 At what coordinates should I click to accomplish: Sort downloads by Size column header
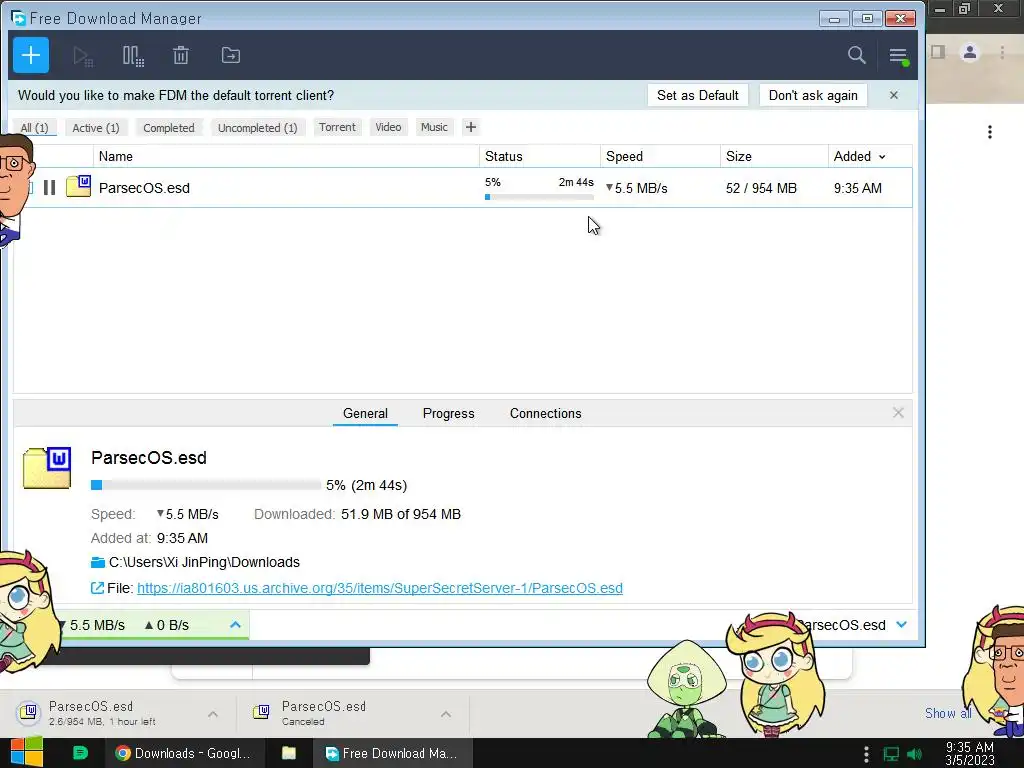point(774,156)
